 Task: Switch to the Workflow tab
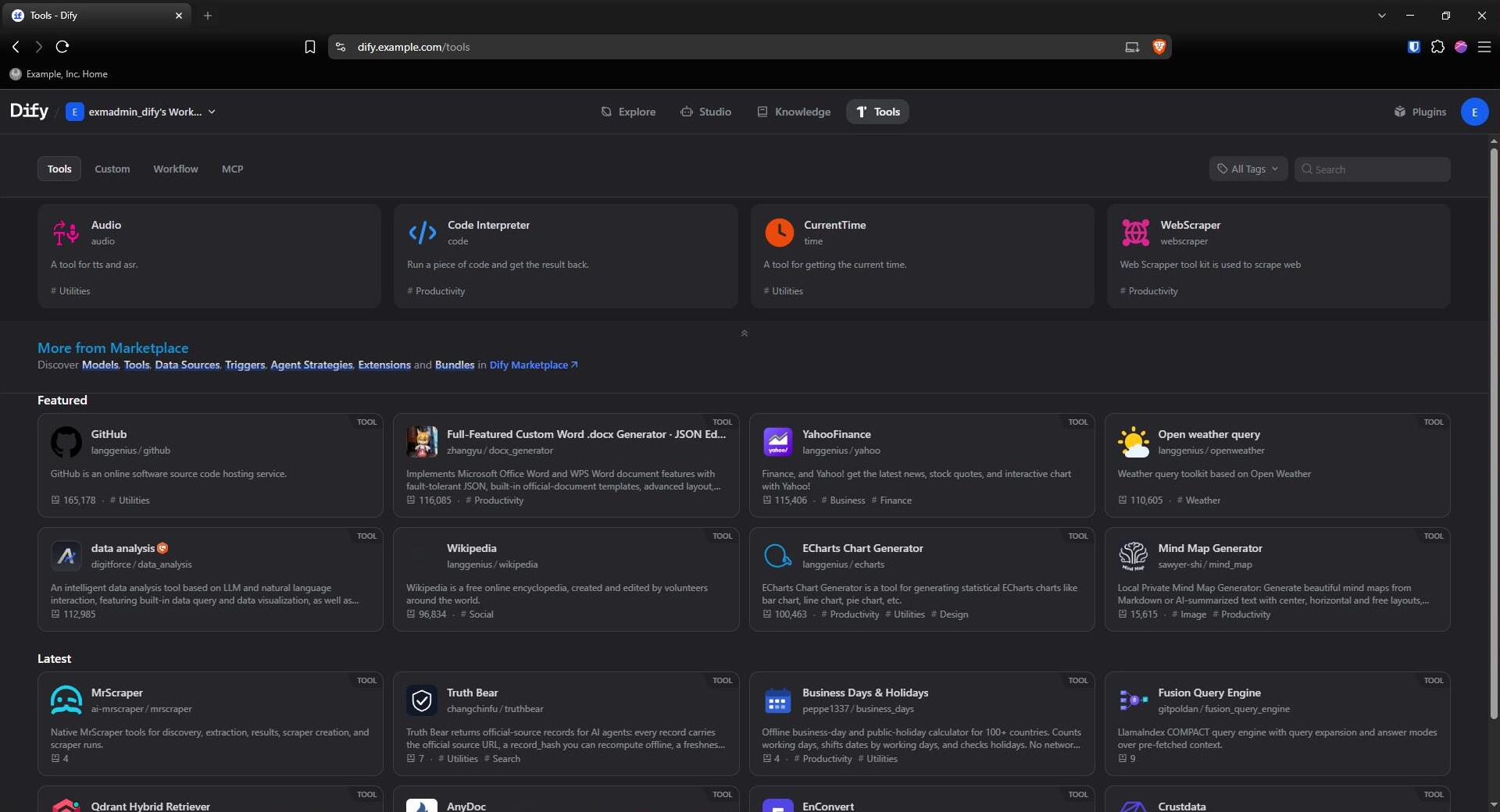click(x=176, y=169)
